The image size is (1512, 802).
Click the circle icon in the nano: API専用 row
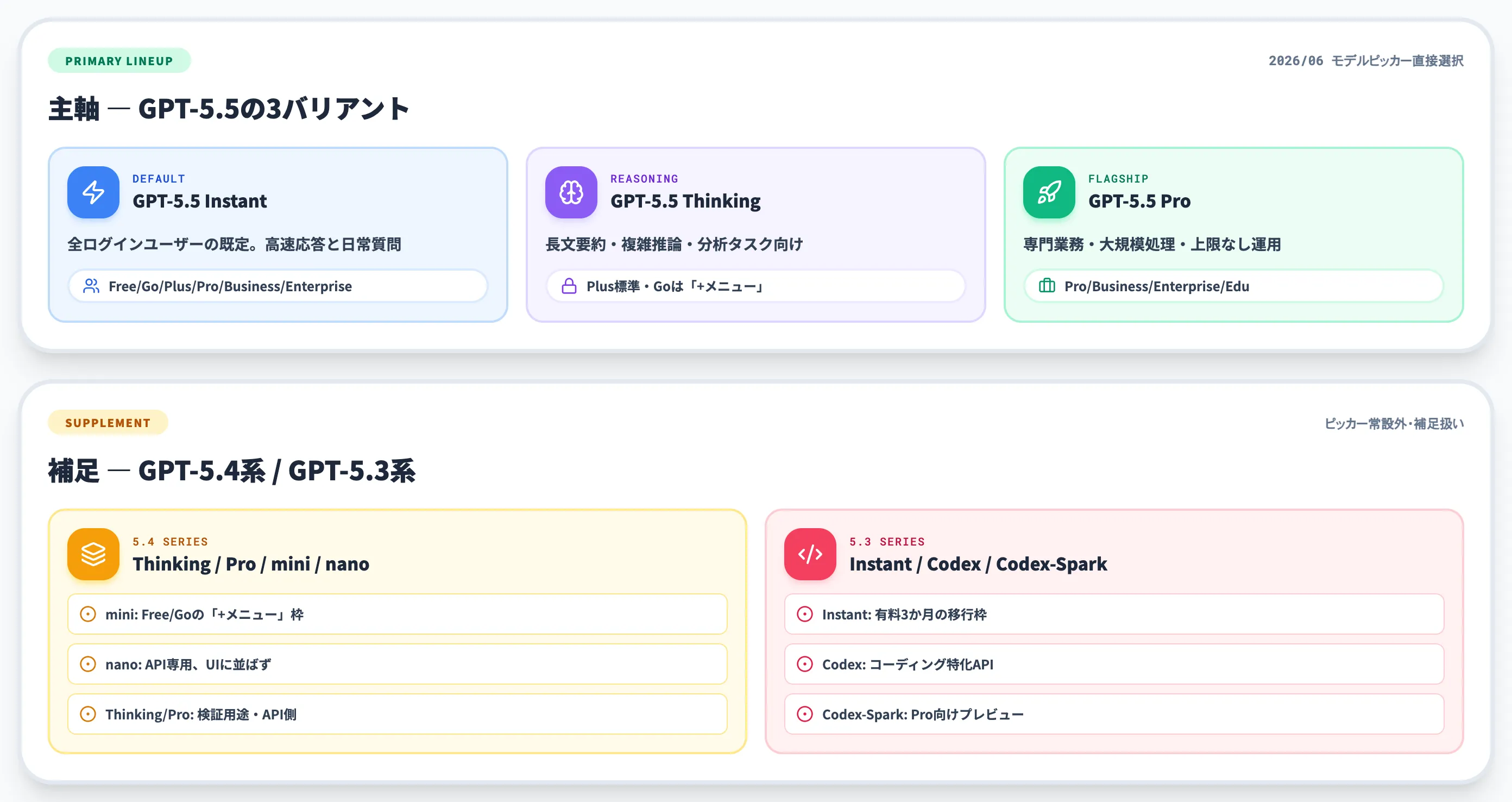(87, 664)
